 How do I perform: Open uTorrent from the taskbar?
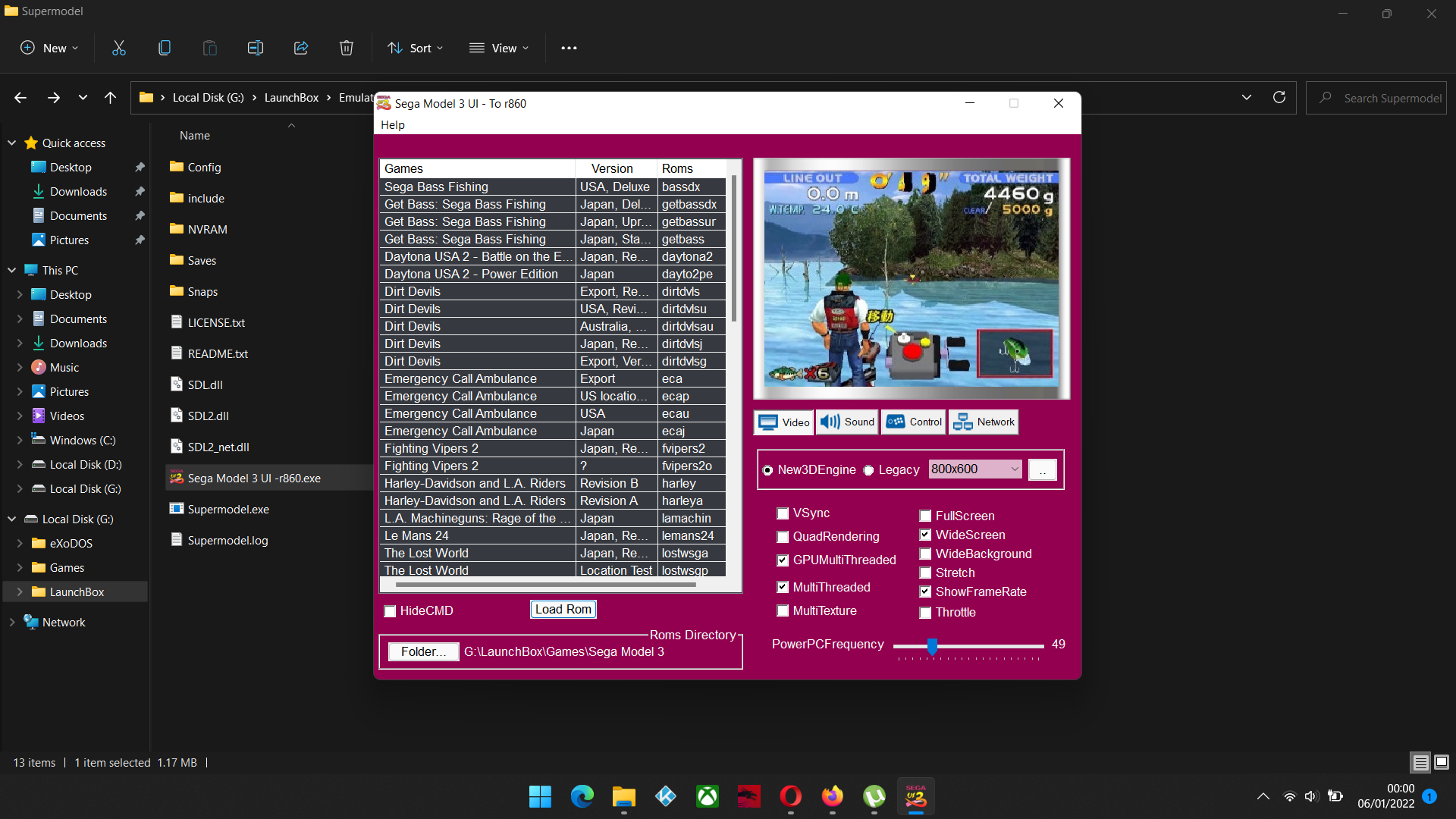tap(874, 796)
